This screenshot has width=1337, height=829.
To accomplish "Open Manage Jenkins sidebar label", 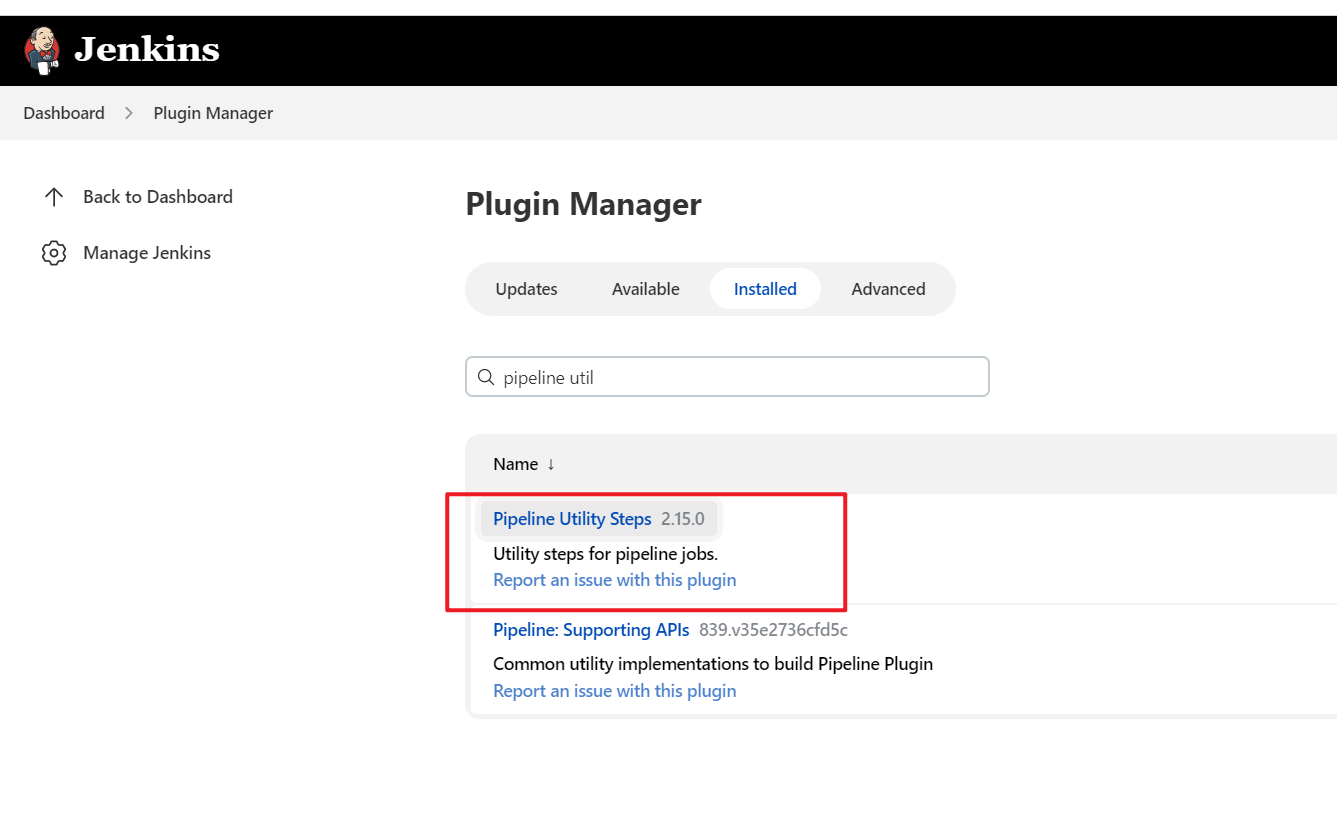I will pos(147,253).
